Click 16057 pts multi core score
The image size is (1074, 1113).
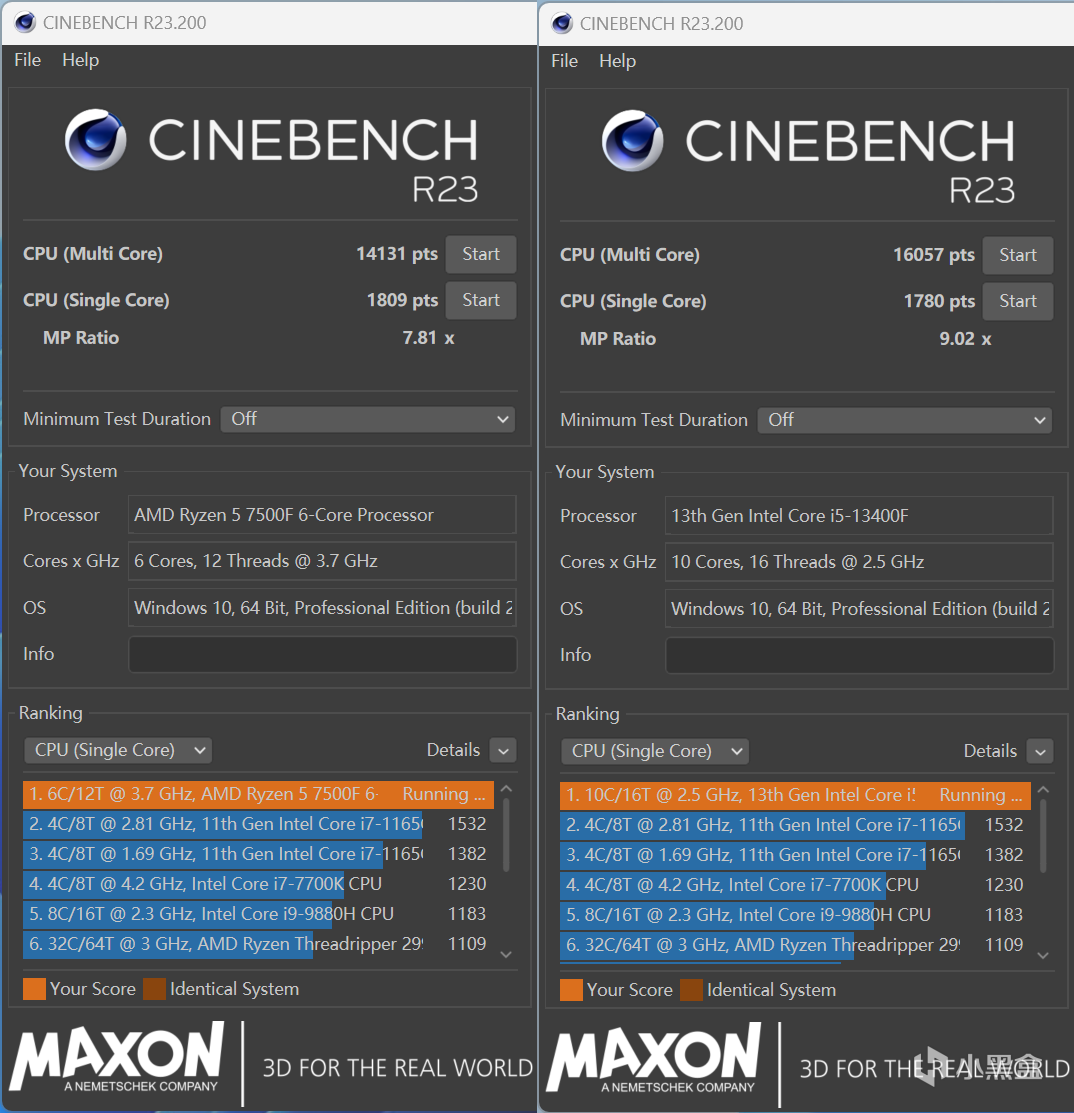pos(933,254)
